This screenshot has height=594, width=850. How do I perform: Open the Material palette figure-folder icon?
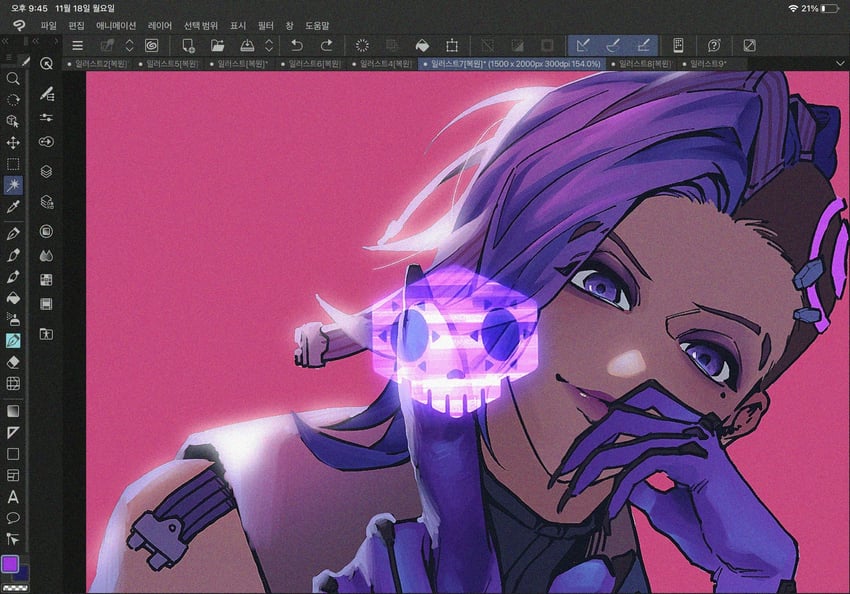[x=47, y=334]
